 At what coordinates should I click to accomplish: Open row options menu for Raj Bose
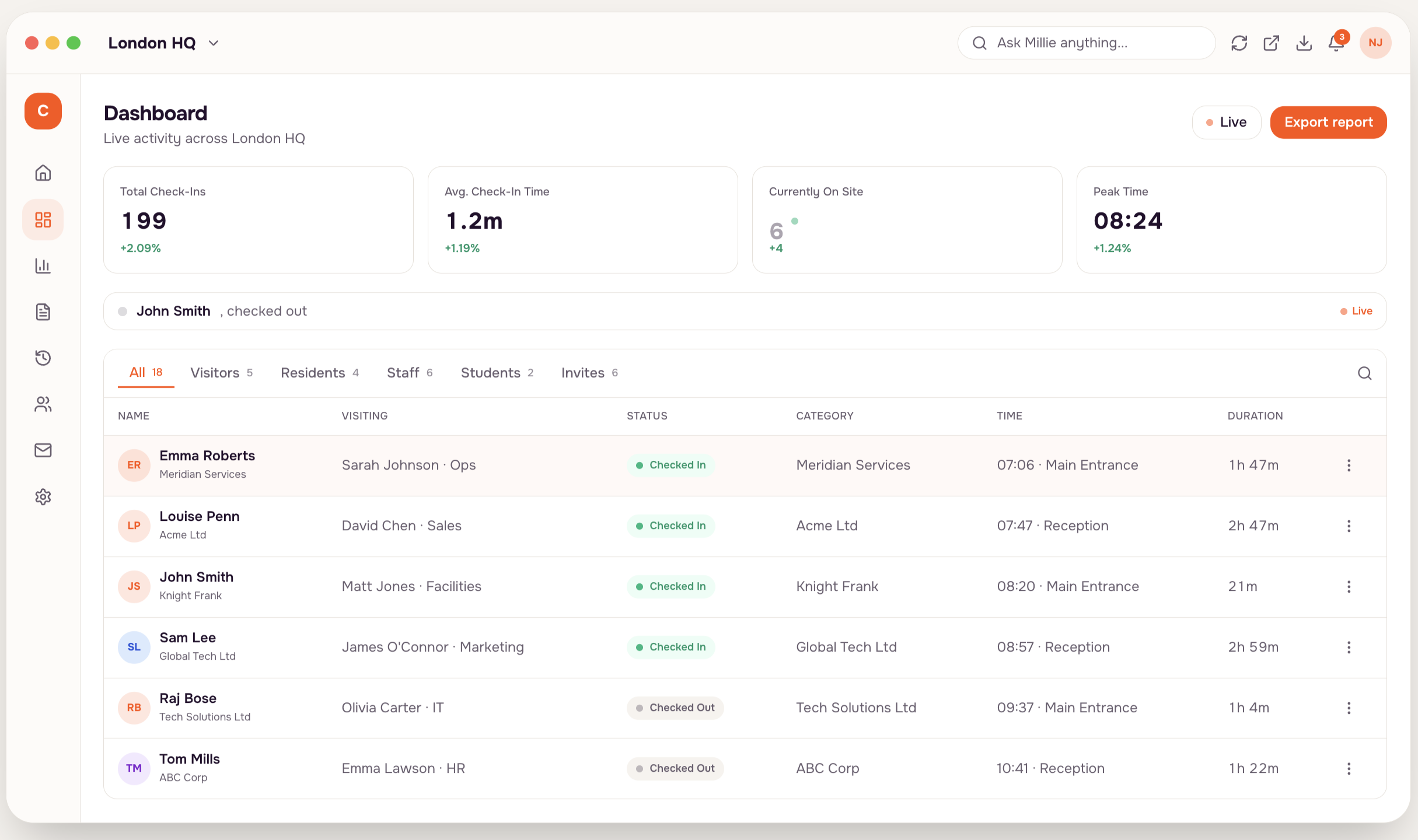1349,708
